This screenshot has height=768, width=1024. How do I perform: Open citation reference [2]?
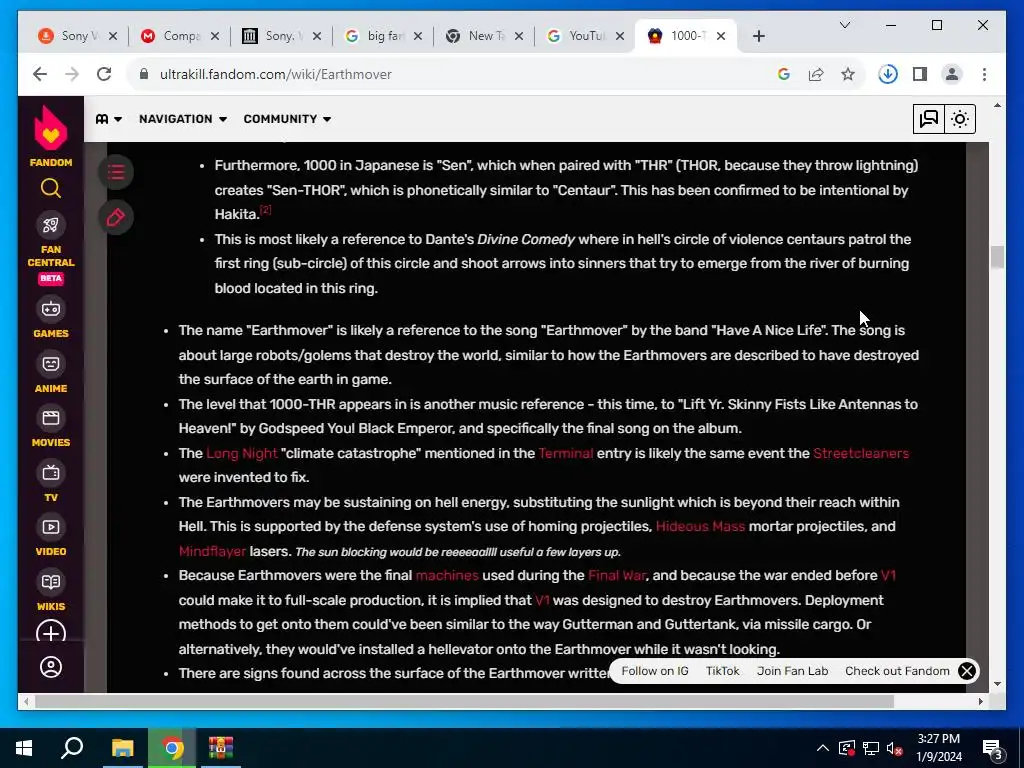pyautogui.click(x=265, y=210)
